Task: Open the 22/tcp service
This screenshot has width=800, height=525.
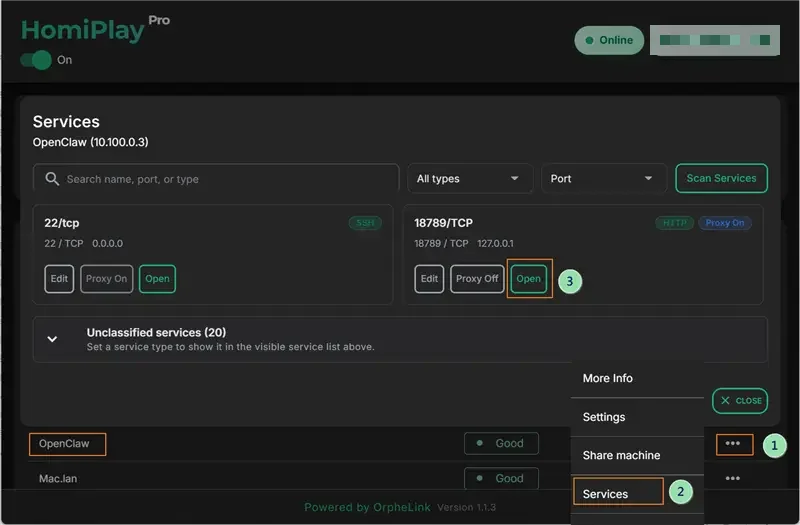Action: pos(157,279)
